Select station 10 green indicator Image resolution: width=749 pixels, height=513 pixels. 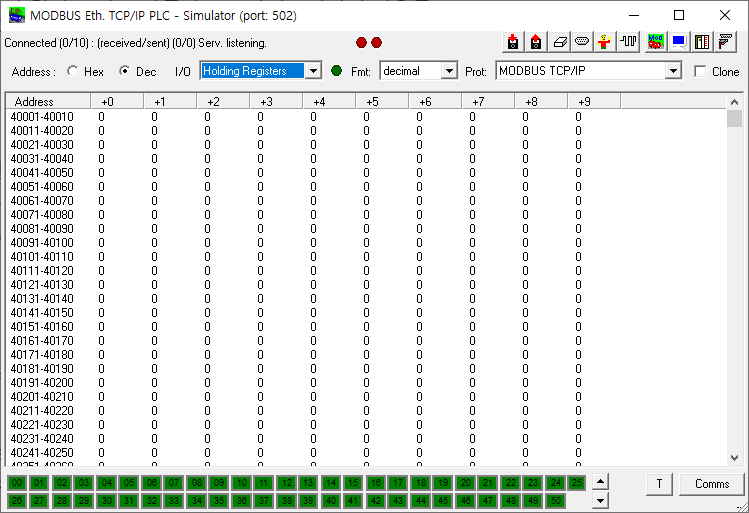[242, 482]
